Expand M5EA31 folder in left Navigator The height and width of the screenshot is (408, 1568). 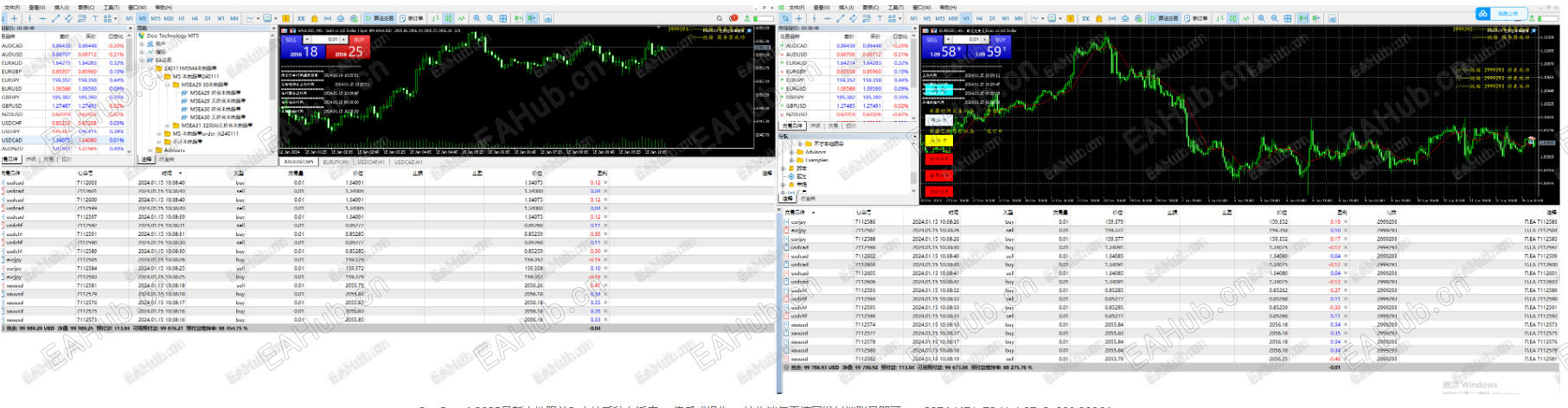[x=167, y=125]
